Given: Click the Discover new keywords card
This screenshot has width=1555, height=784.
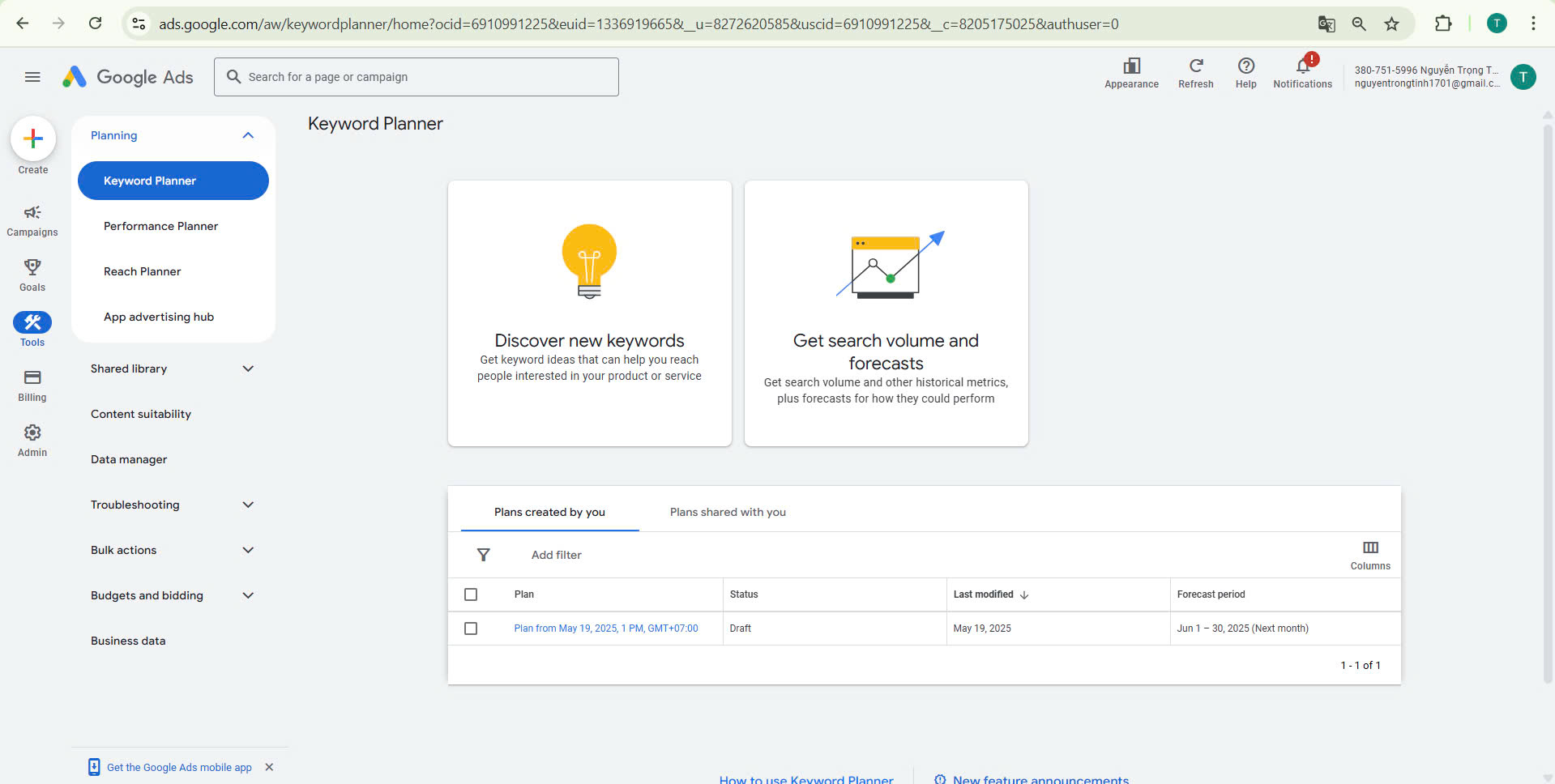Looking at the screenshot, I should click(590, 313).
